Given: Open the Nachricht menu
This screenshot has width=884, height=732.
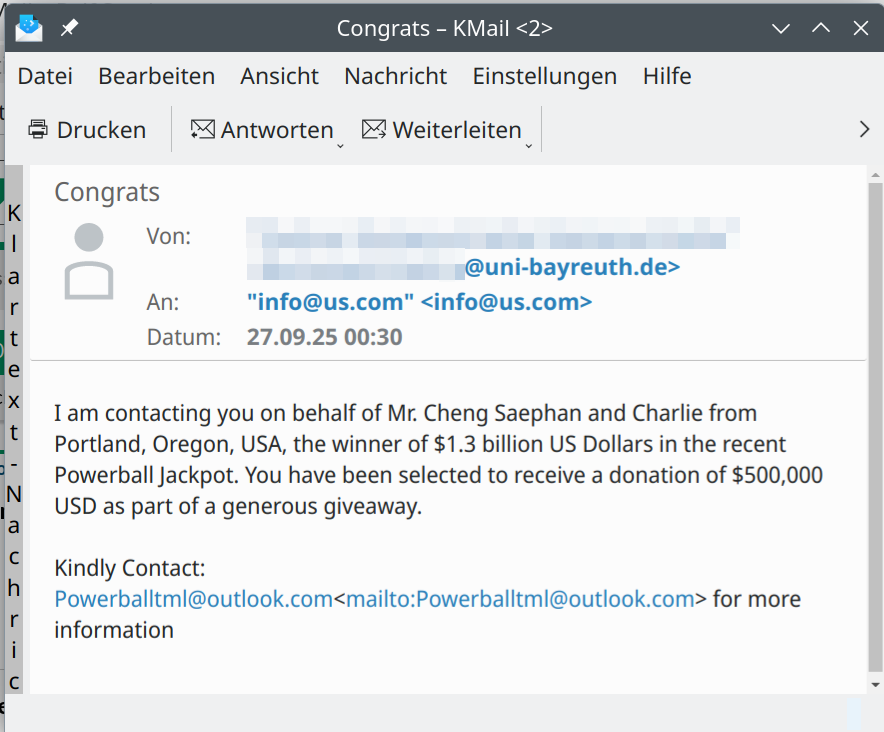Looking at the screenshot, I should pos(395,76).
